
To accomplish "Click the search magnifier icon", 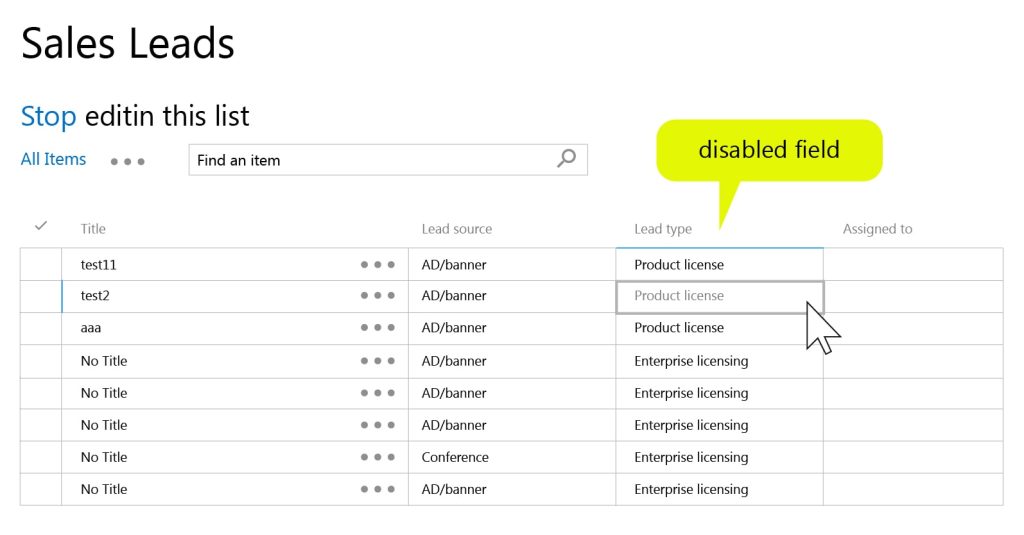I will [566, 158].
